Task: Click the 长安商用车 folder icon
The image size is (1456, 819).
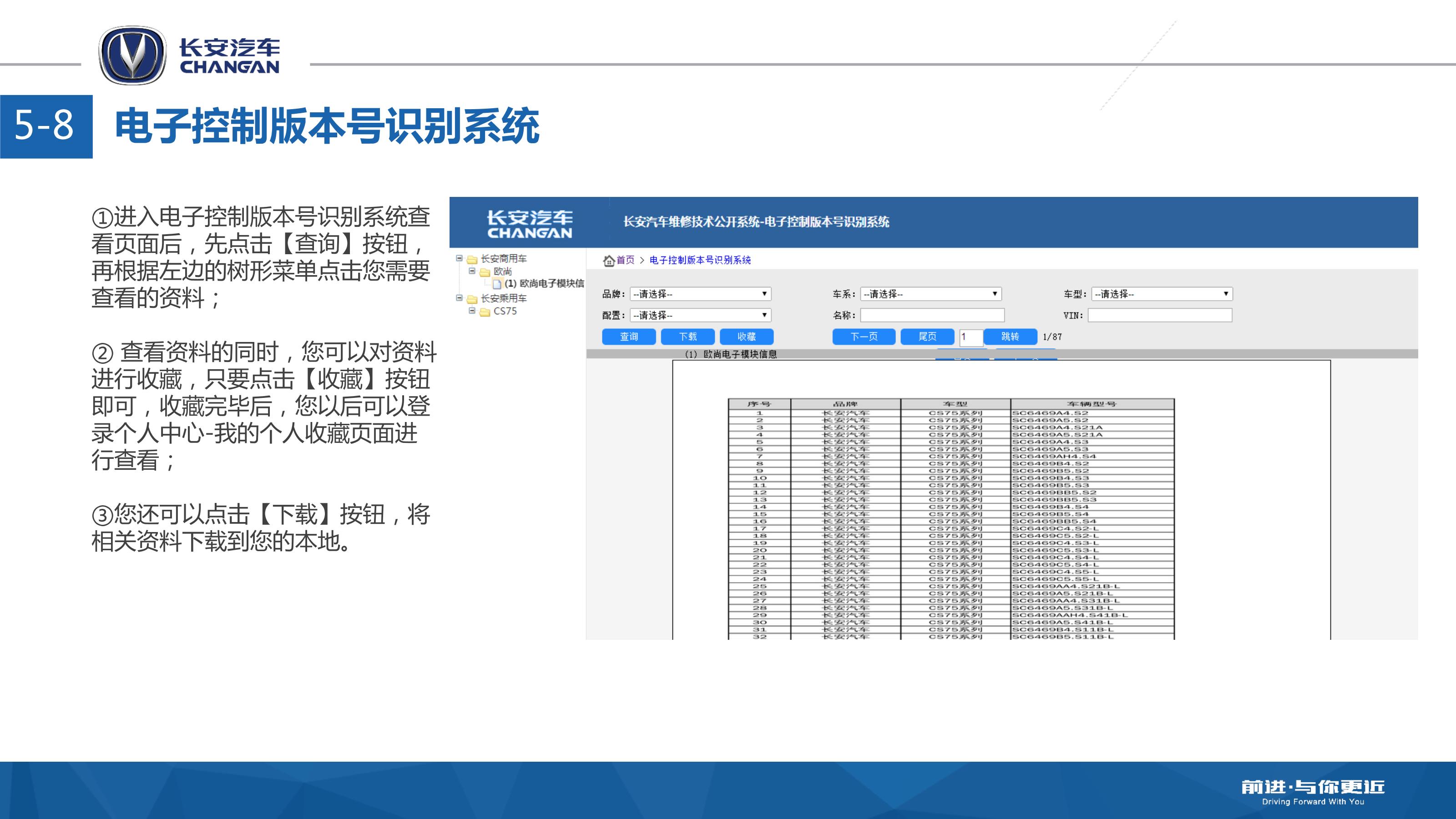Action: (472, 259)
